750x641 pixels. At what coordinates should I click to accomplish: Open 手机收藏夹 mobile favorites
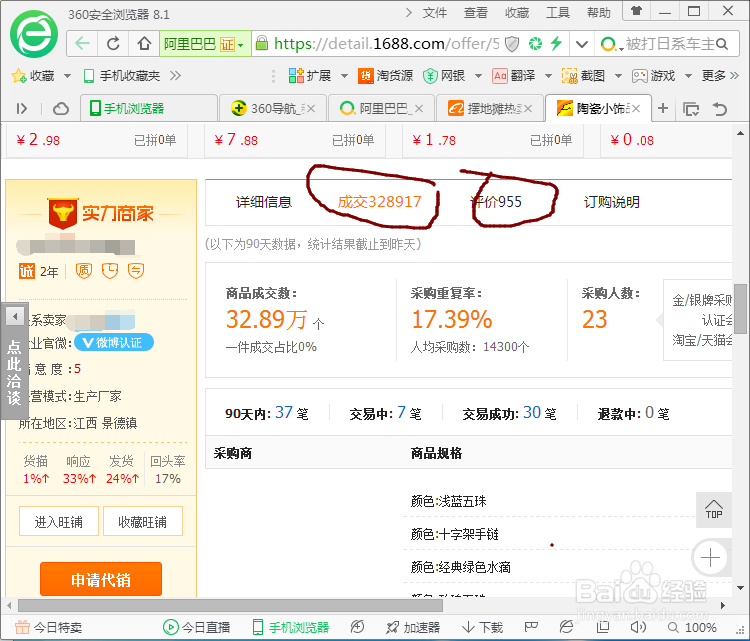point(121,76)
